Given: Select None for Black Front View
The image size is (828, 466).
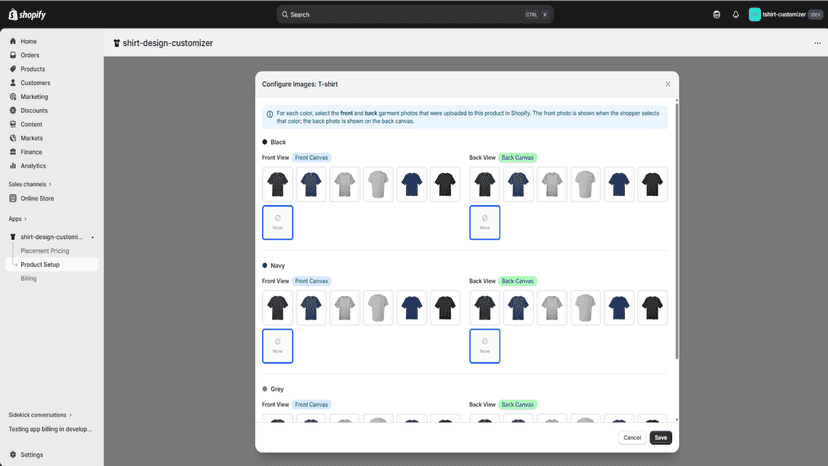Looking at the screenshot, I should (x=278, y=222).
